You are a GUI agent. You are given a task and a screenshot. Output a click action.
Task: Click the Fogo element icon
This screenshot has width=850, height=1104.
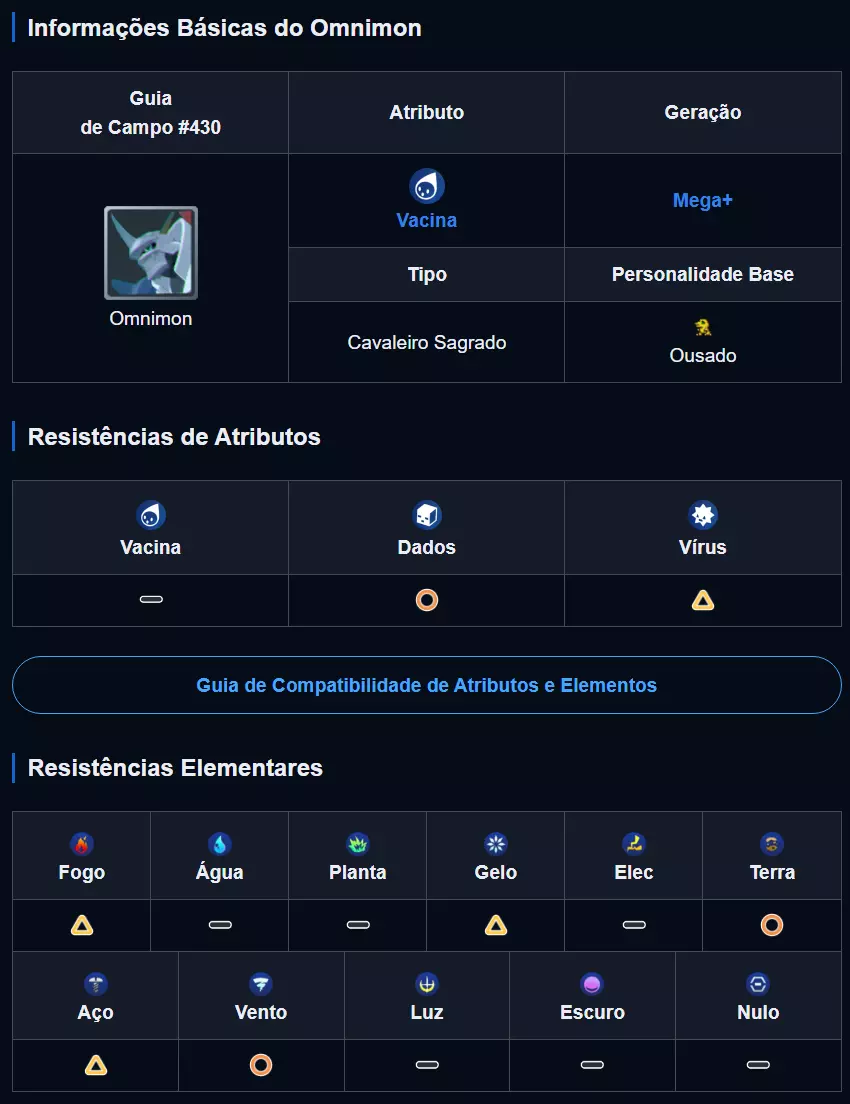pos(82,844)
